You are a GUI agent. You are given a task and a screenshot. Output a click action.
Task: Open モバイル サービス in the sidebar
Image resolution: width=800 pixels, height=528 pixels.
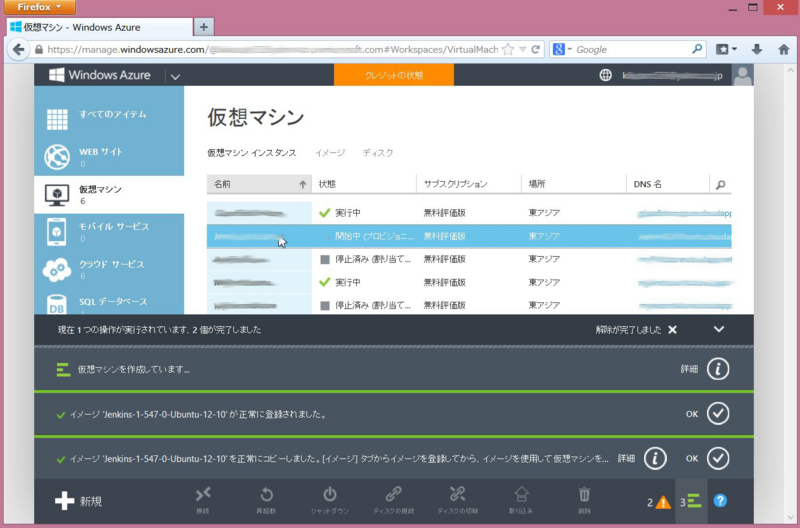tap(109, 232)
